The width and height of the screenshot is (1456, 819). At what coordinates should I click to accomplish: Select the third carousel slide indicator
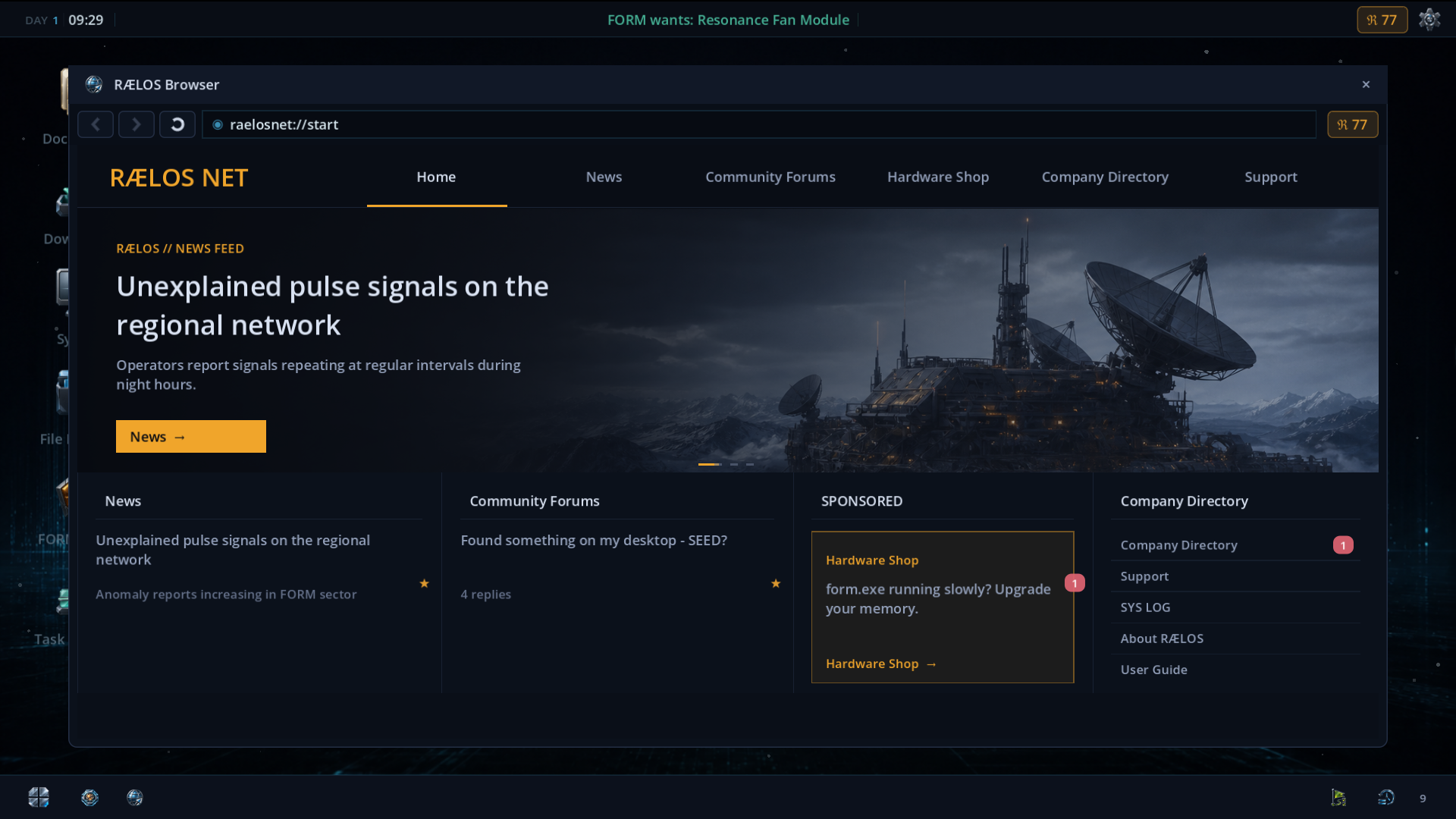click(750, 464)
